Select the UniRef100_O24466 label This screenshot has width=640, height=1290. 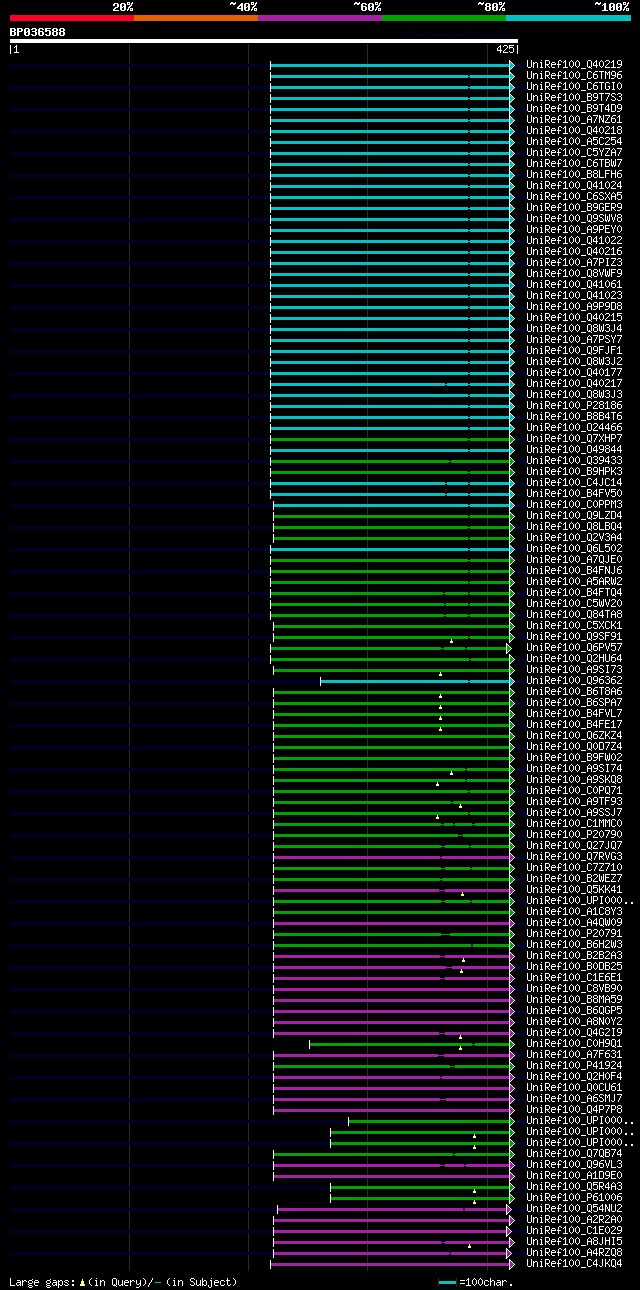[x=574, y=428]
